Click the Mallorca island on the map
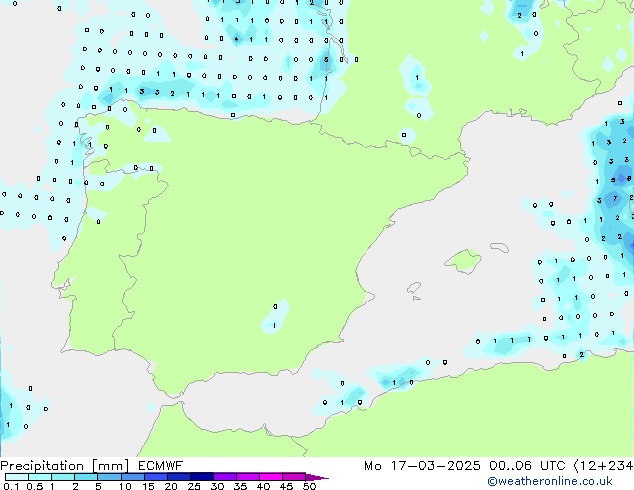 tap(463, 261)
